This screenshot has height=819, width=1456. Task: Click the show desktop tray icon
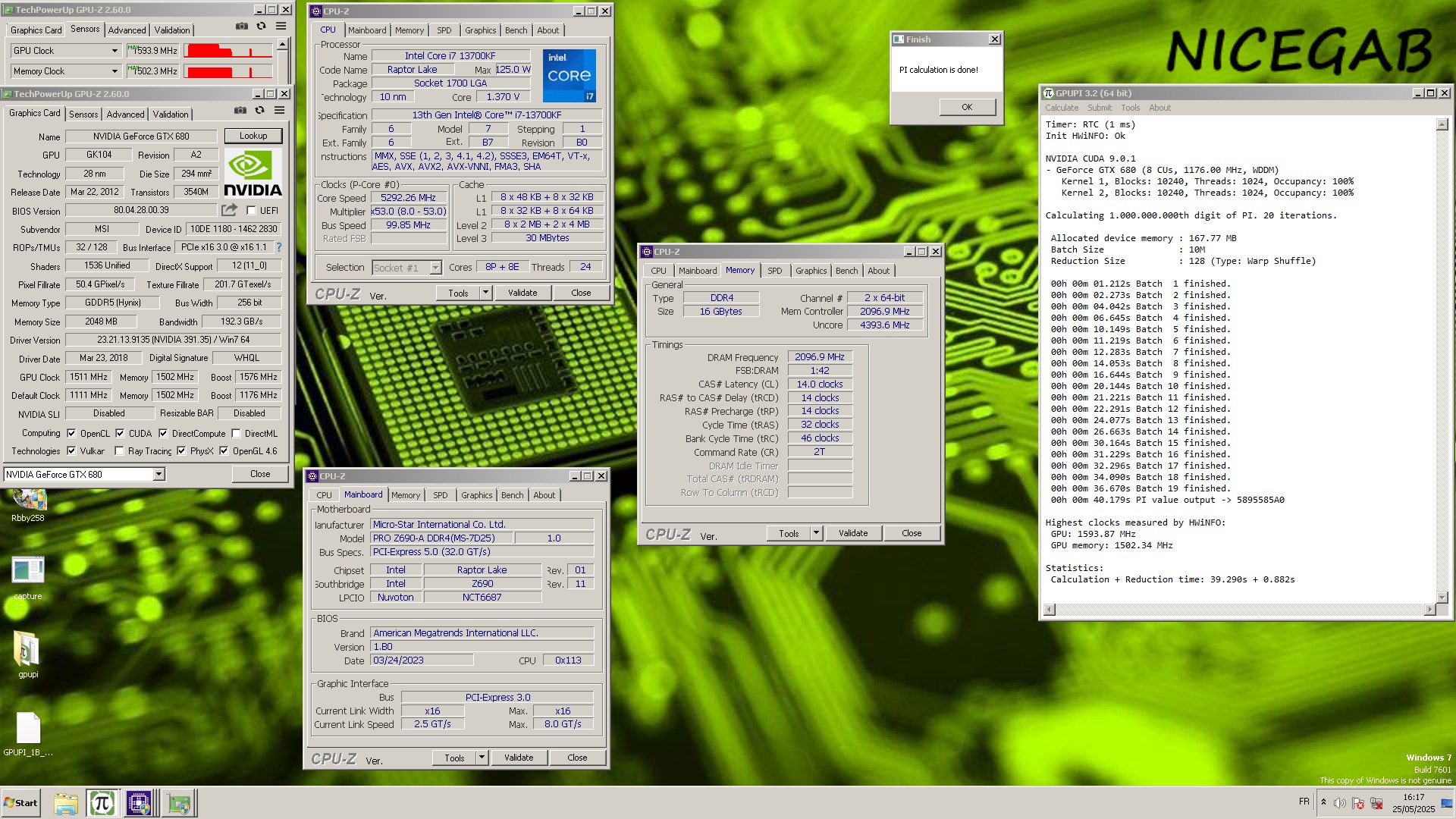point(1447,803)
